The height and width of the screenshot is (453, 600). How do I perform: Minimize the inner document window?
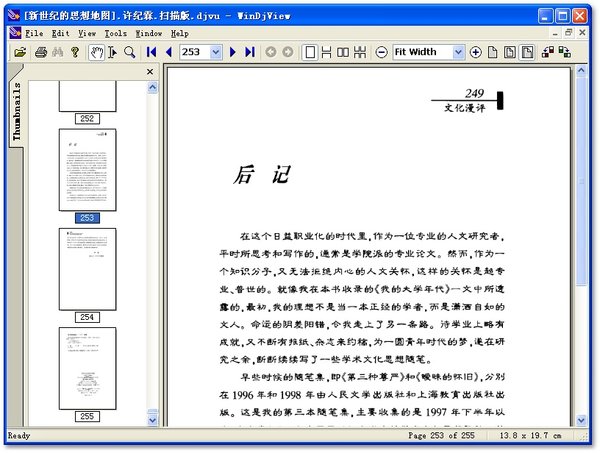pyautogui.click(x=555, y=33)
